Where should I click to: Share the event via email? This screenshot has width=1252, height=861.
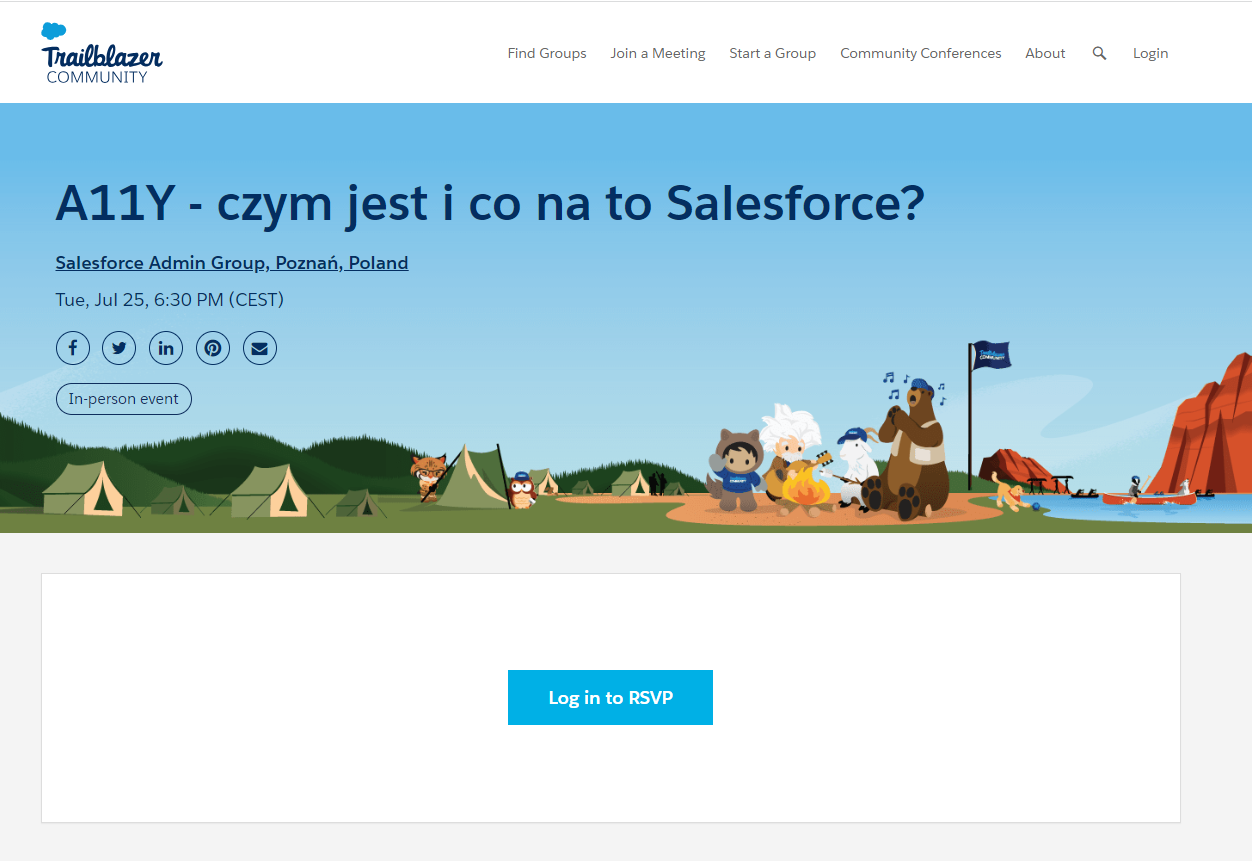click(259, 347)
